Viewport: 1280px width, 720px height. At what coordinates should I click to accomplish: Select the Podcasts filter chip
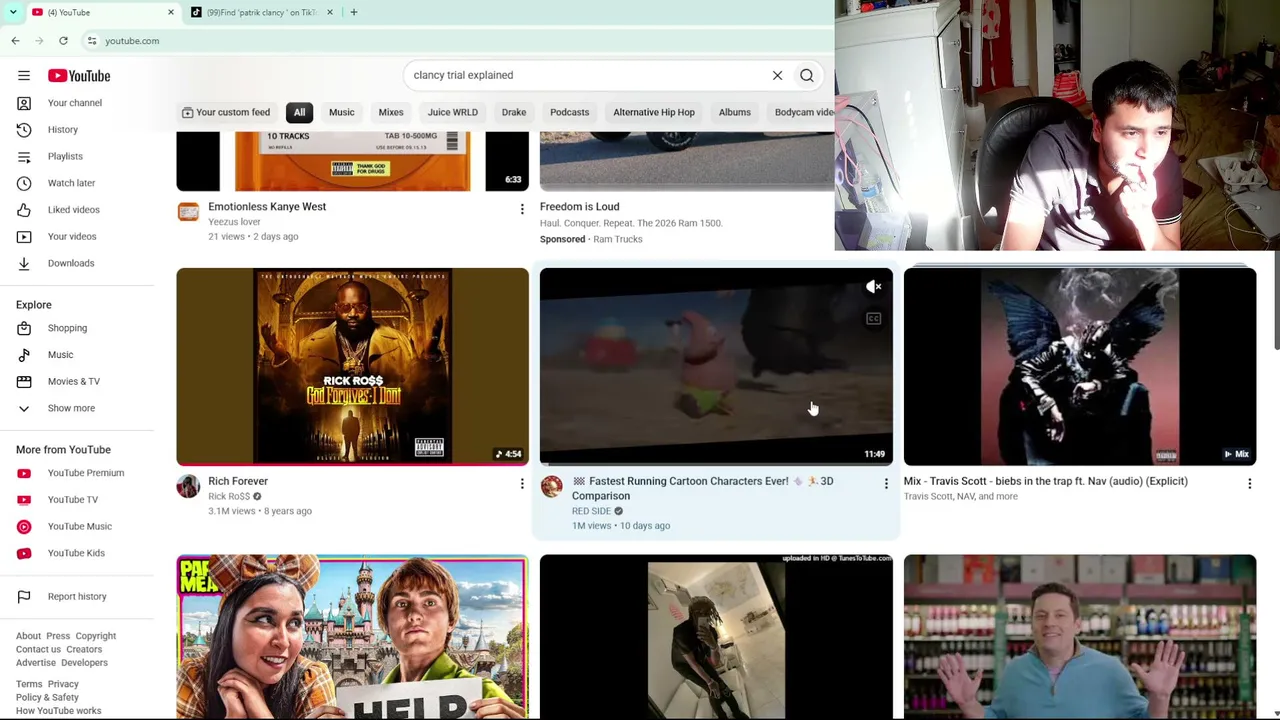pos(570,112)
